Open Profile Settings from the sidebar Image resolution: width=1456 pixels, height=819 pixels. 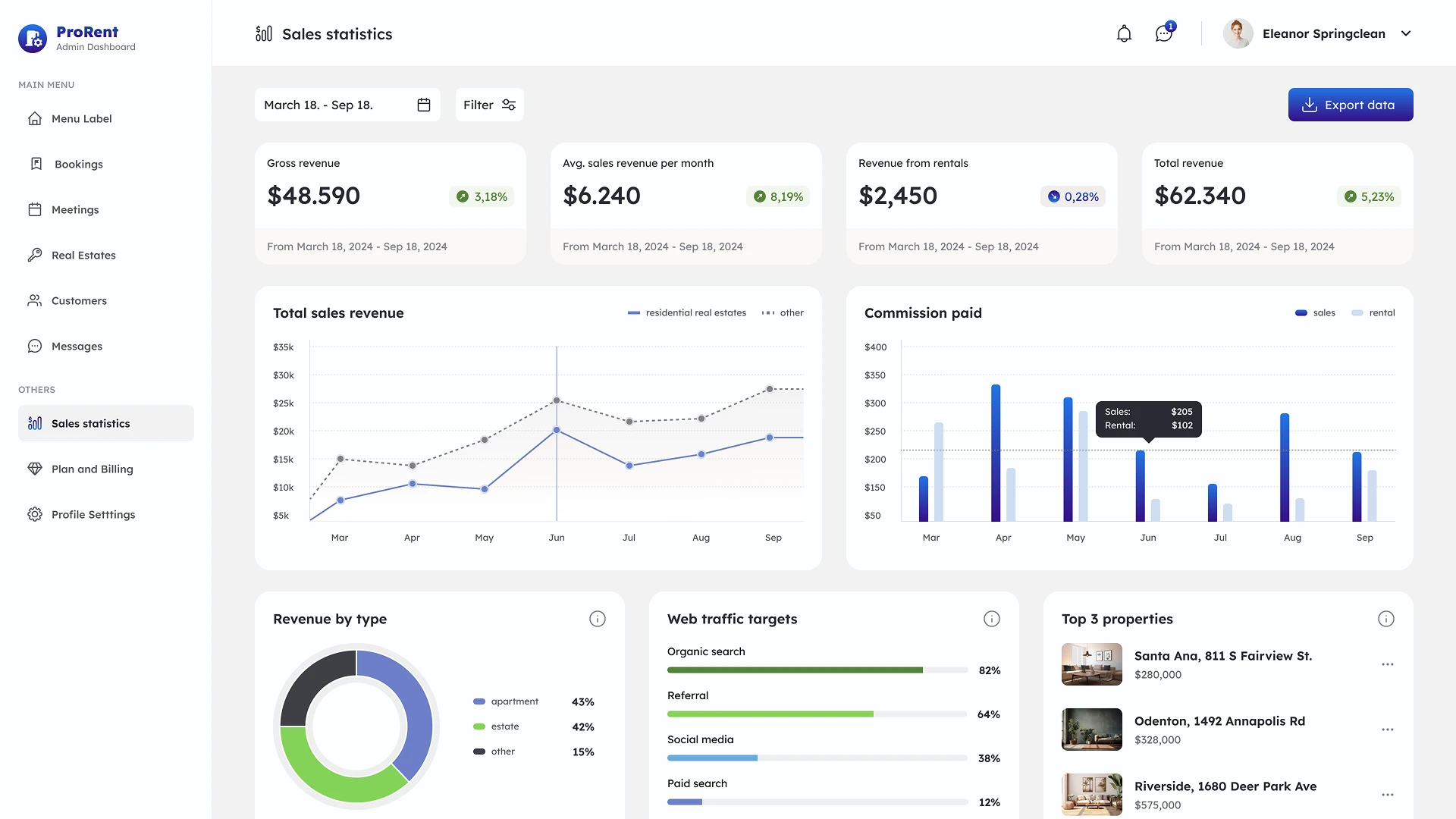(93, 514)
